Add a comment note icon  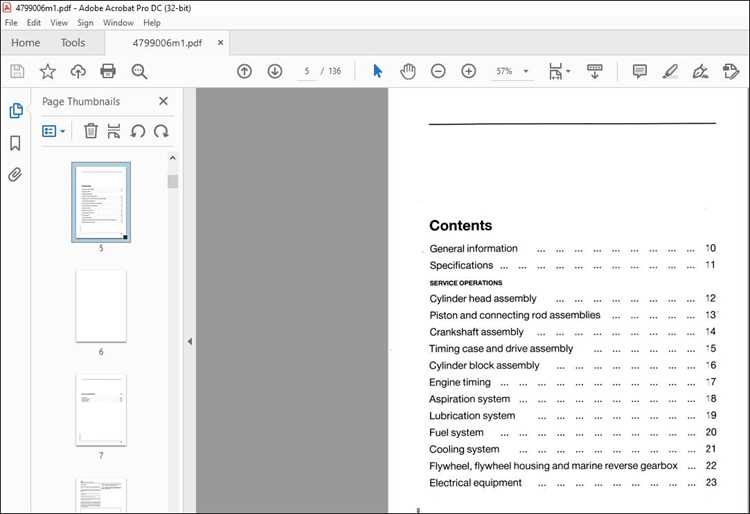tap(640, 71)
